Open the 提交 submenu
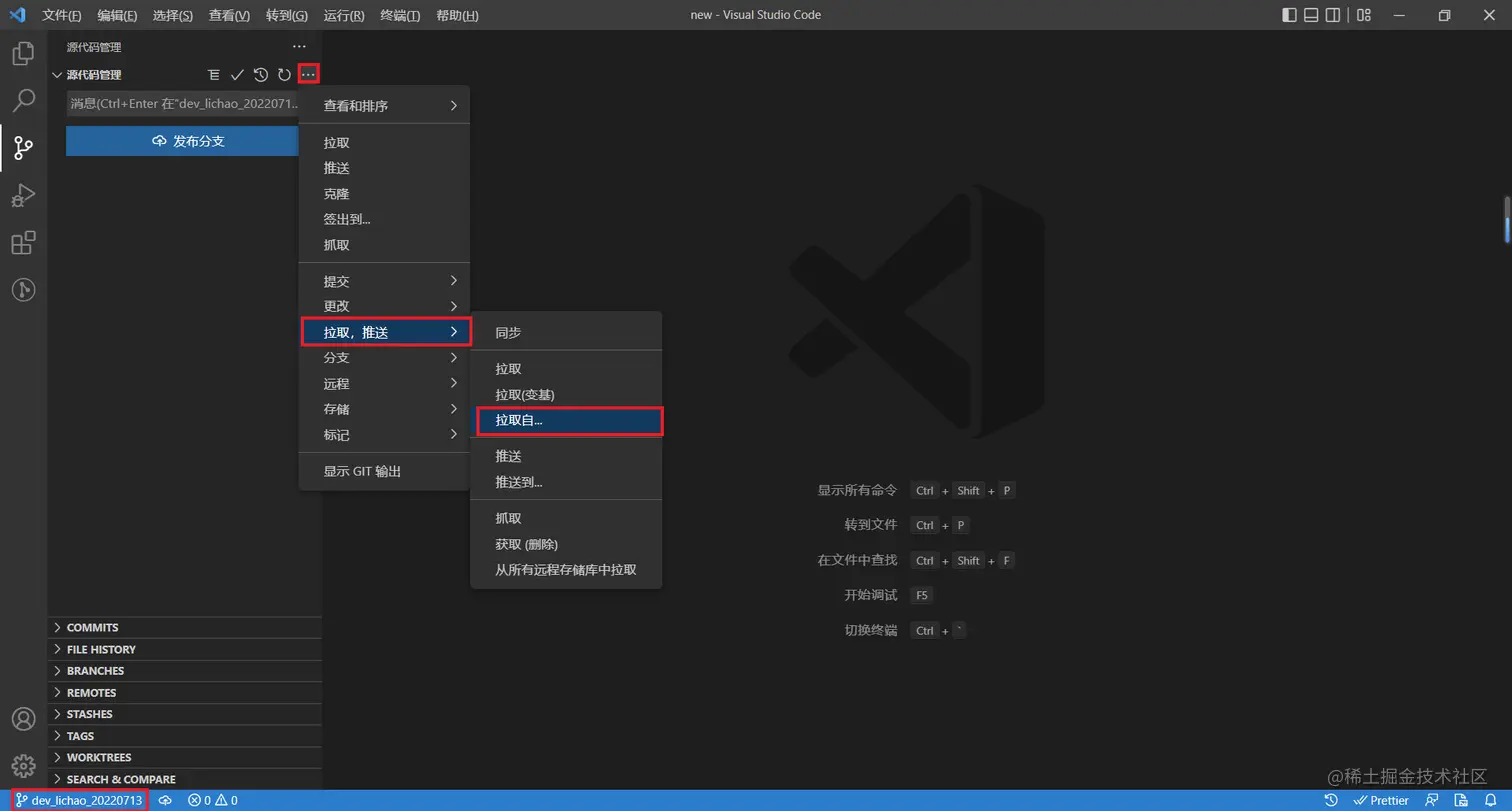Screen dimensions: 1512x811 pyautogui.click(x=385, y=281)
